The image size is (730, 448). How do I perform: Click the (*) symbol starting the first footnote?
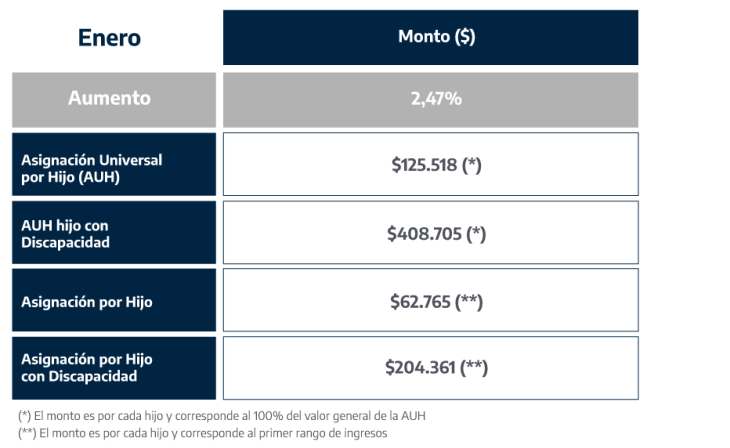[x=25, y=416]
